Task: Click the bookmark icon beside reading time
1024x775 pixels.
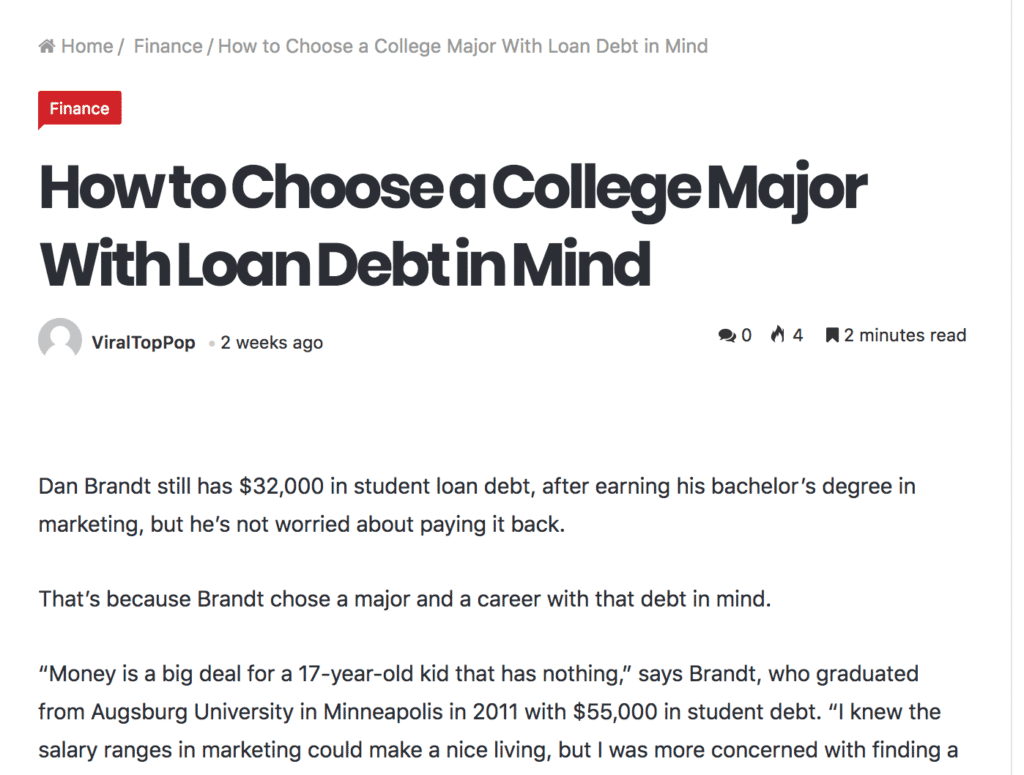Action: [832, 336]
